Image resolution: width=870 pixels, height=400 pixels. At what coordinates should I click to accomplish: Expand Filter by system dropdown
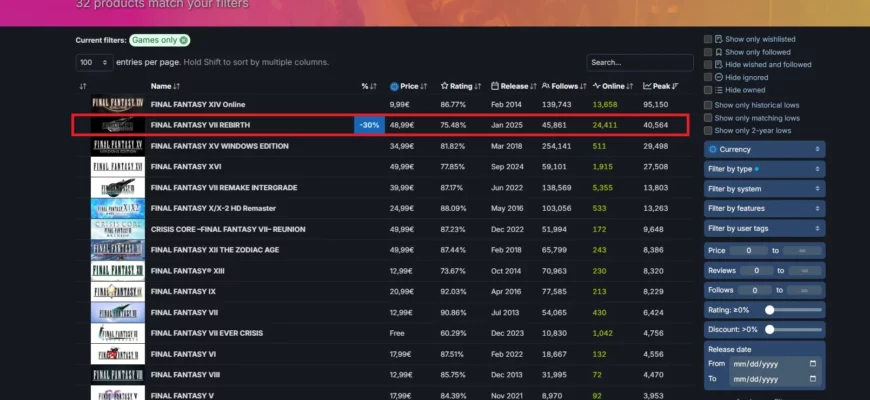pos(764,189)
